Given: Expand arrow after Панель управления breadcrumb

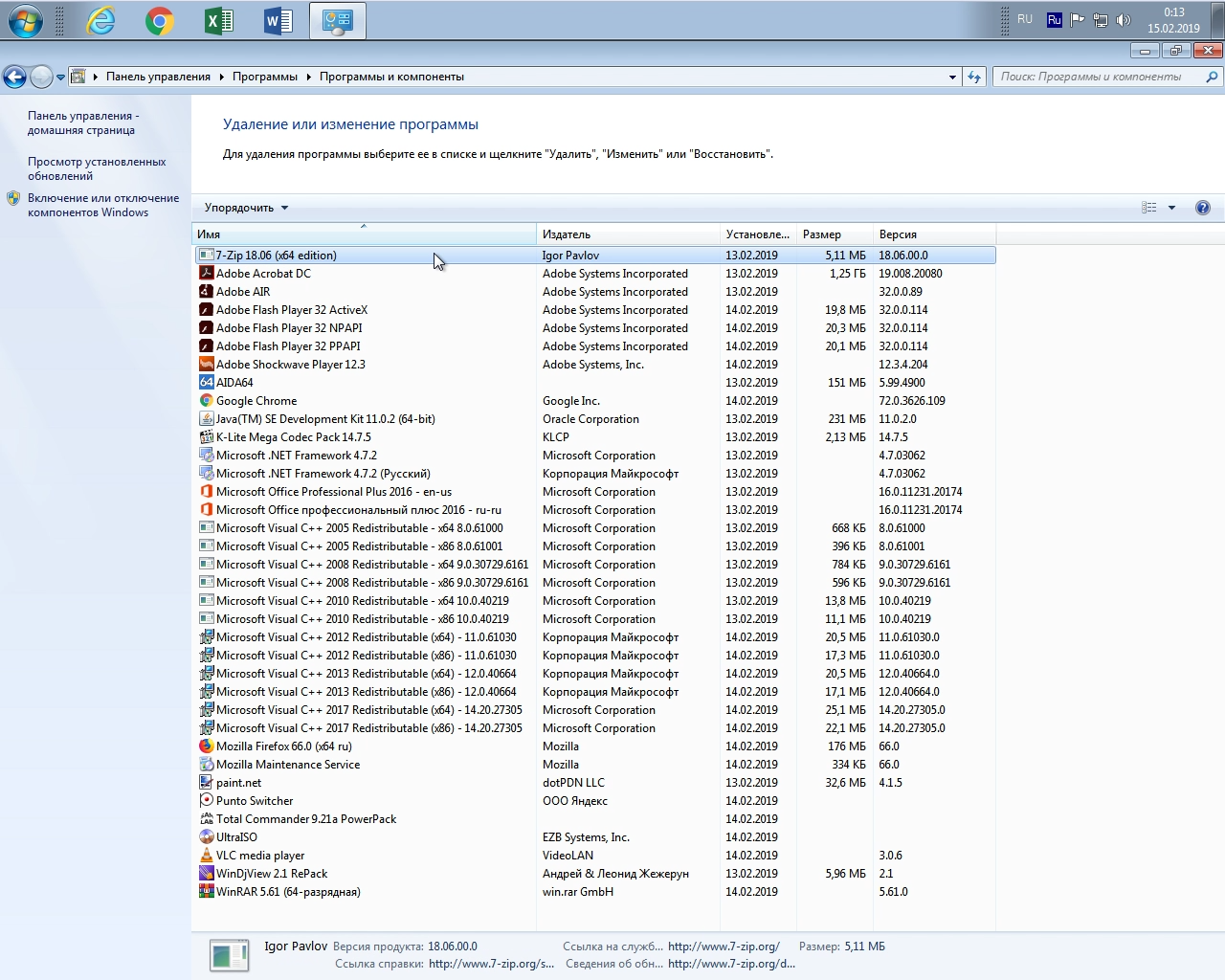Looking at the screenshot, I should (x=221, y=77).
